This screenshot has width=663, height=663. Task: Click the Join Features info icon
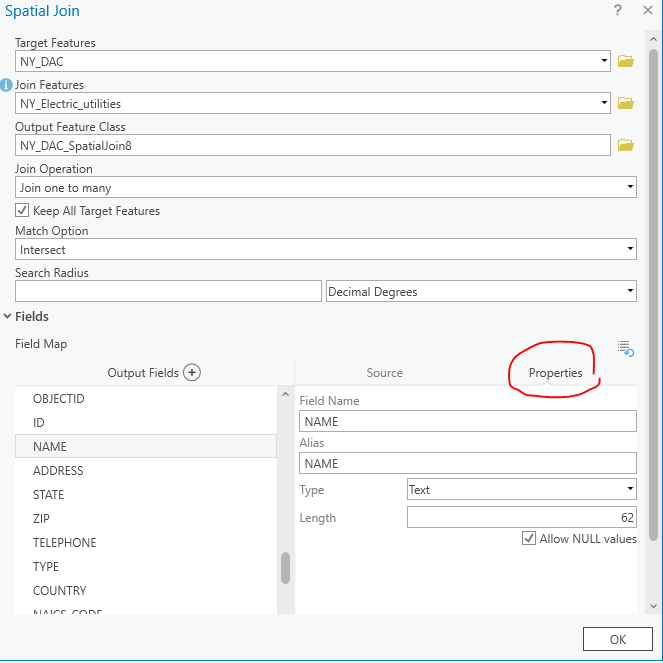coord(6,85)
